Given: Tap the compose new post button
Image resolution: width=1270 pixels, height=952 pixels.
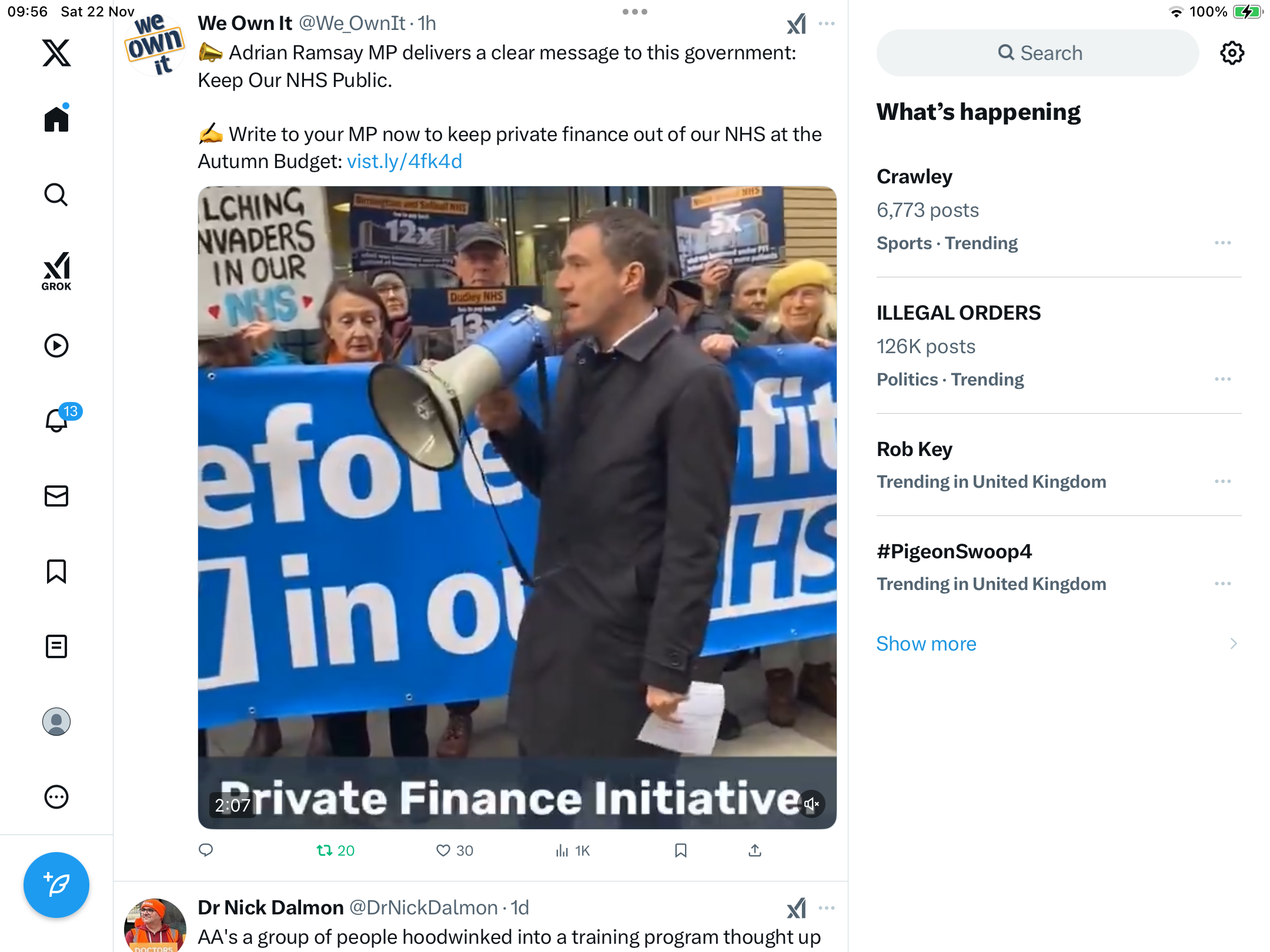Looking at the screenshot, I should [x=56, y=884].
